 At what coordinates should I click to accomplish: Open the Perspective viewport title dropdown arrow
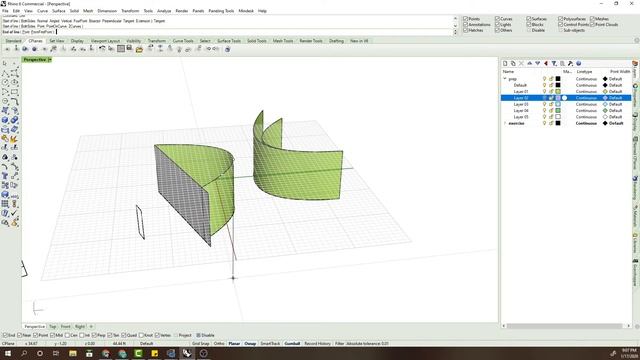(50, 60)
